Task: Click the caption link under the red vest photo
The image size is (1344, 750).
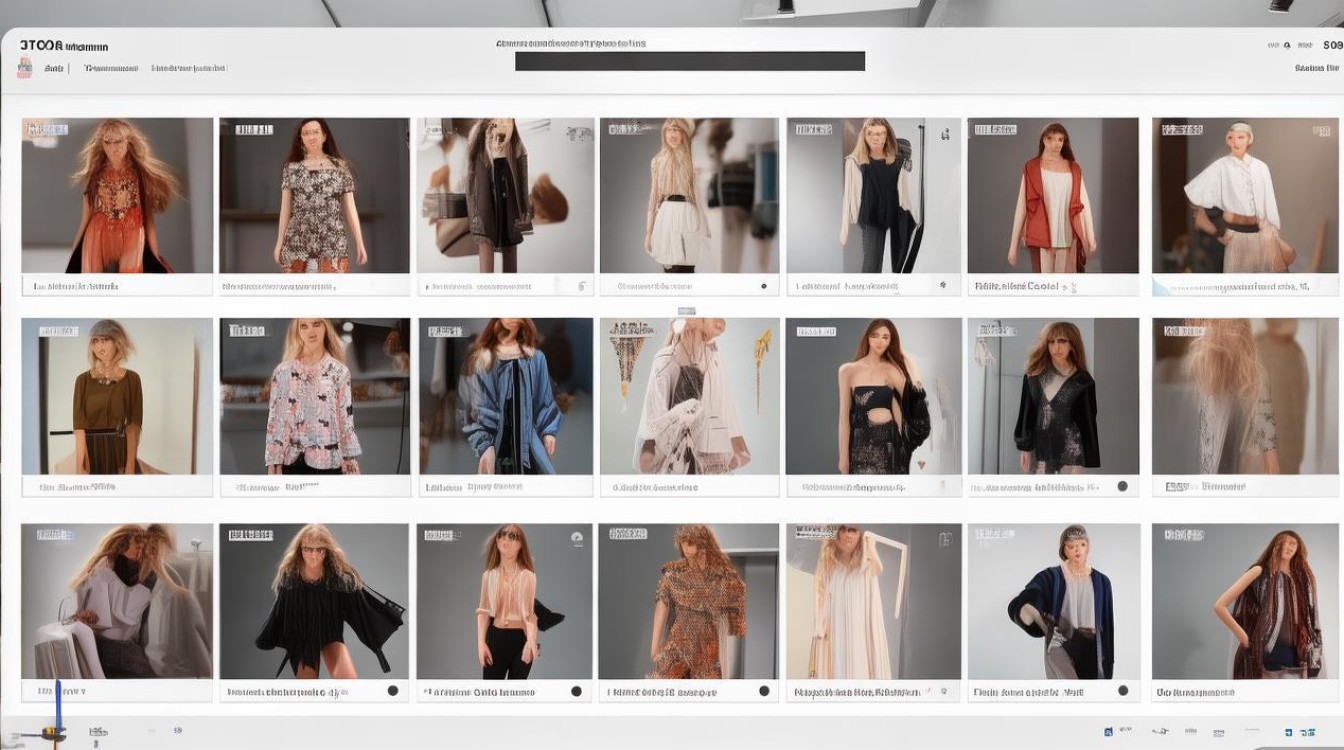Action: [1016, 286]
